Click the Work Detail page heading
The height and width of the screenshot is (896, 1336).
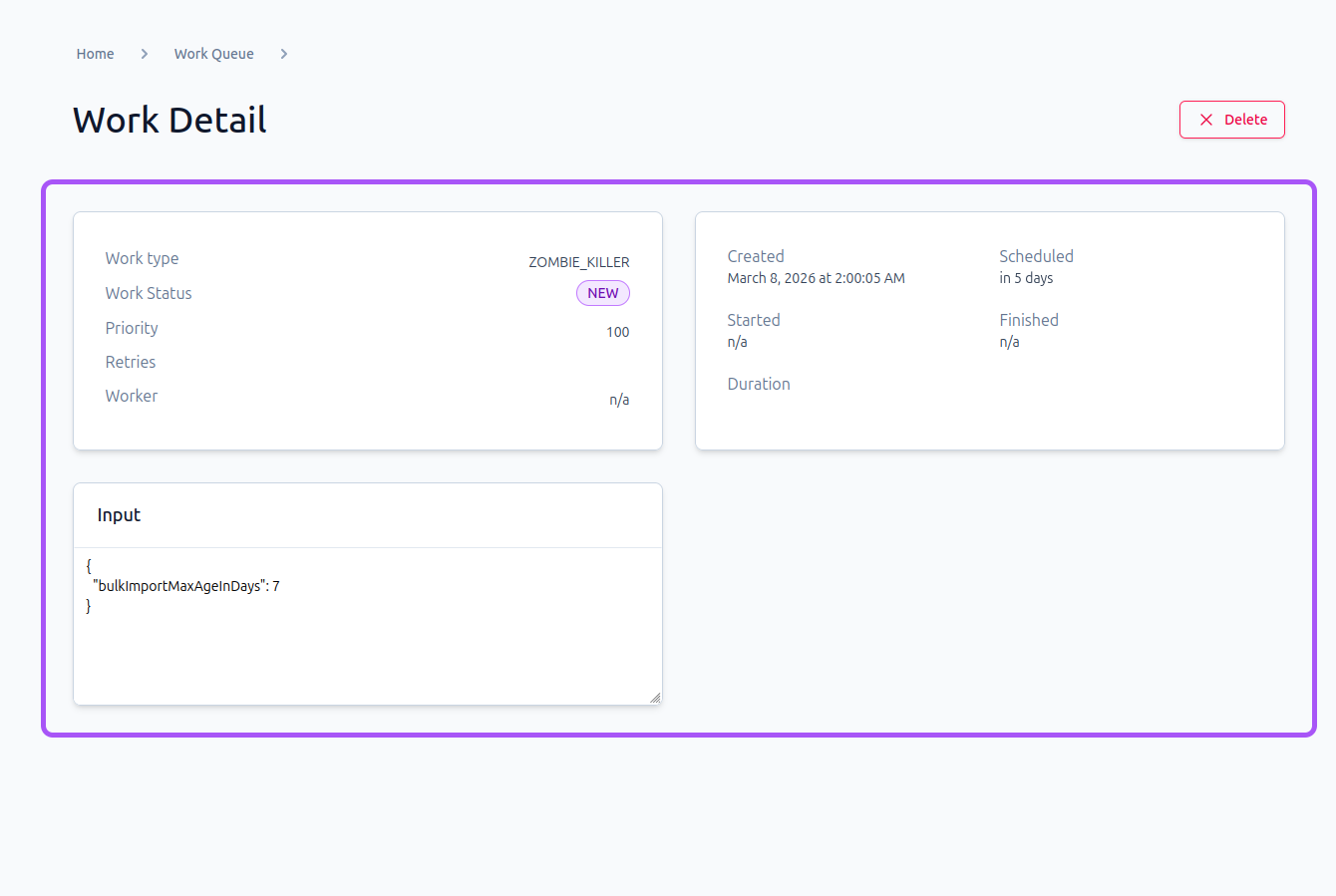tap(169, 120)
